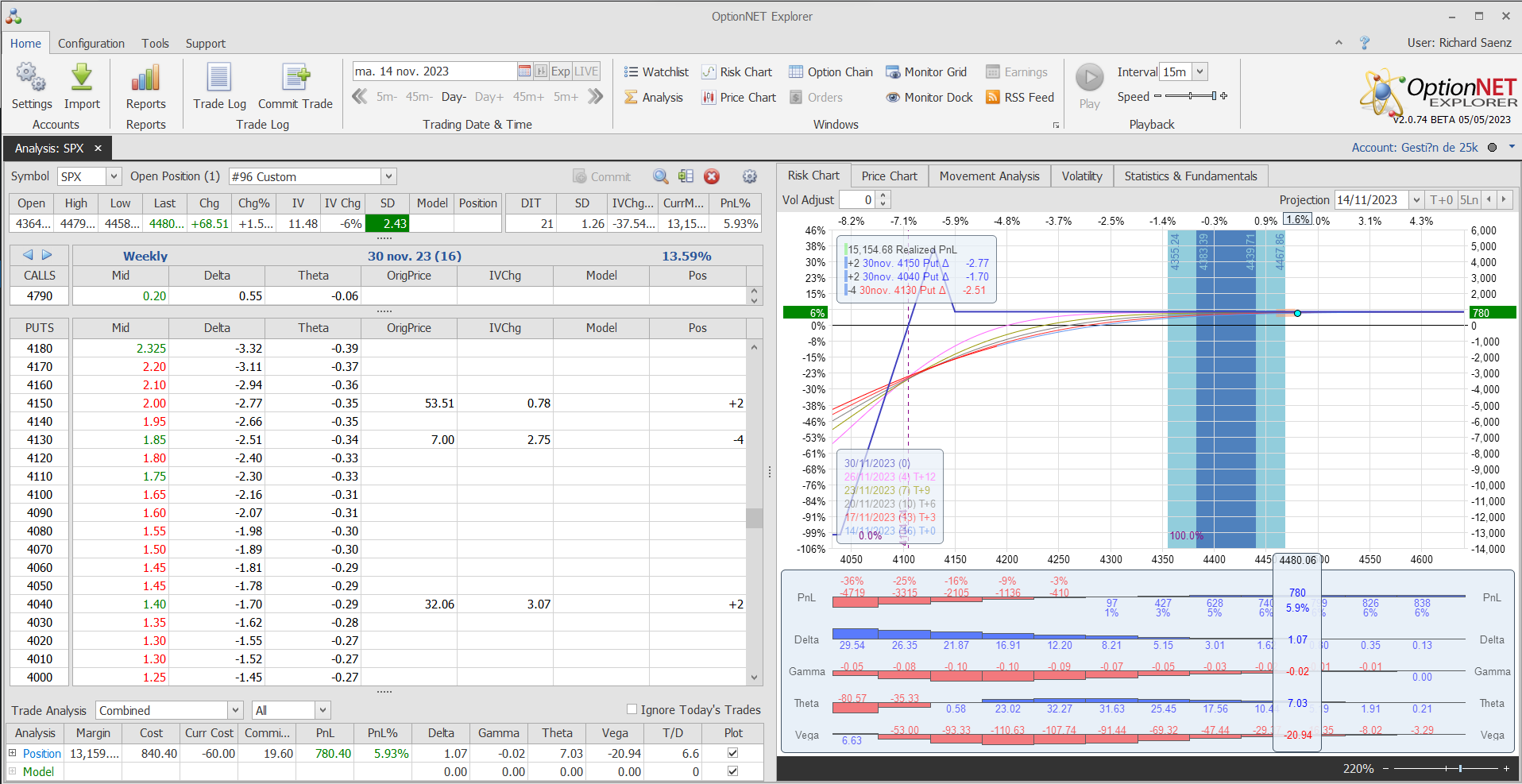Click the Day+ time step button
Image resolution: width=1522 pixels, height=784 pixels.
pos(489,97)
